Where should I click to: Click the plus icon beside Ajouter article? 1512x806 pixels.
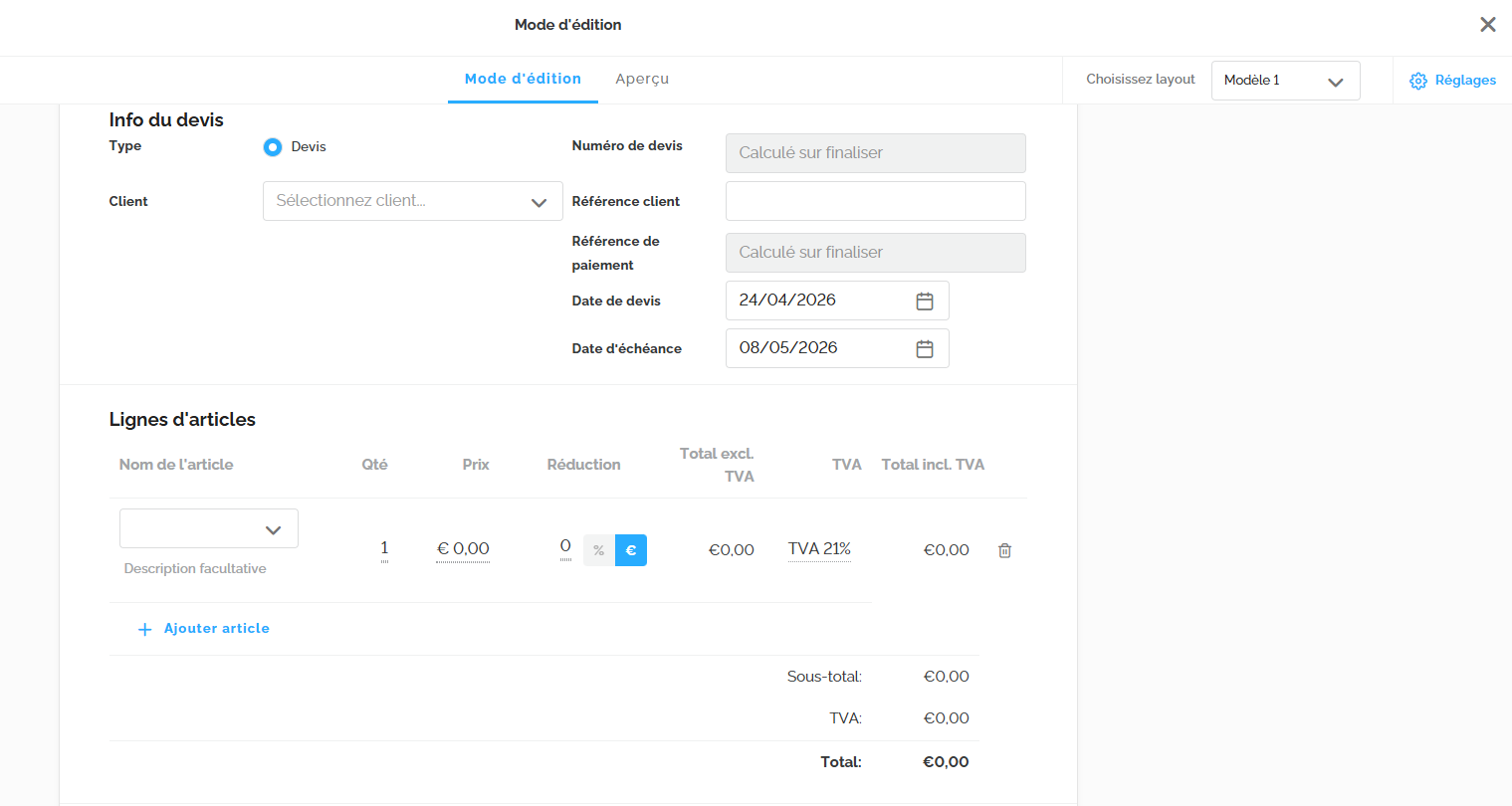point(144,629)
